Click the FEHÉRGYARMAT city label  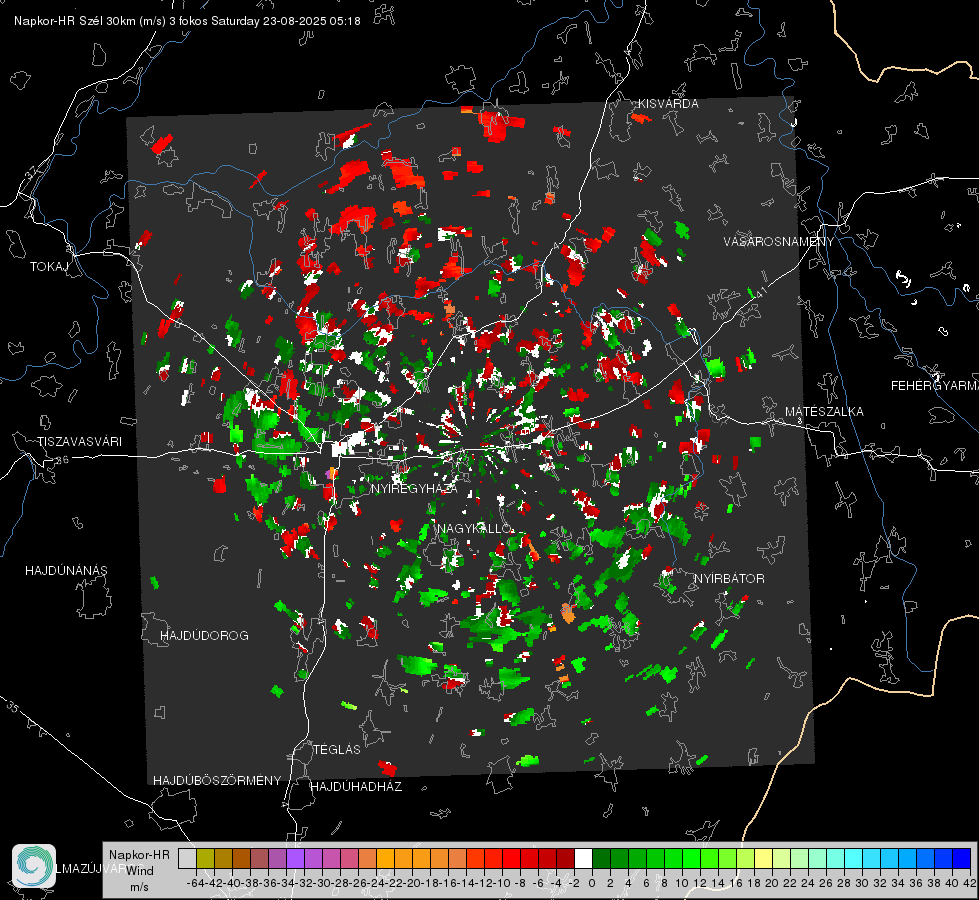(x=934, y=386)
